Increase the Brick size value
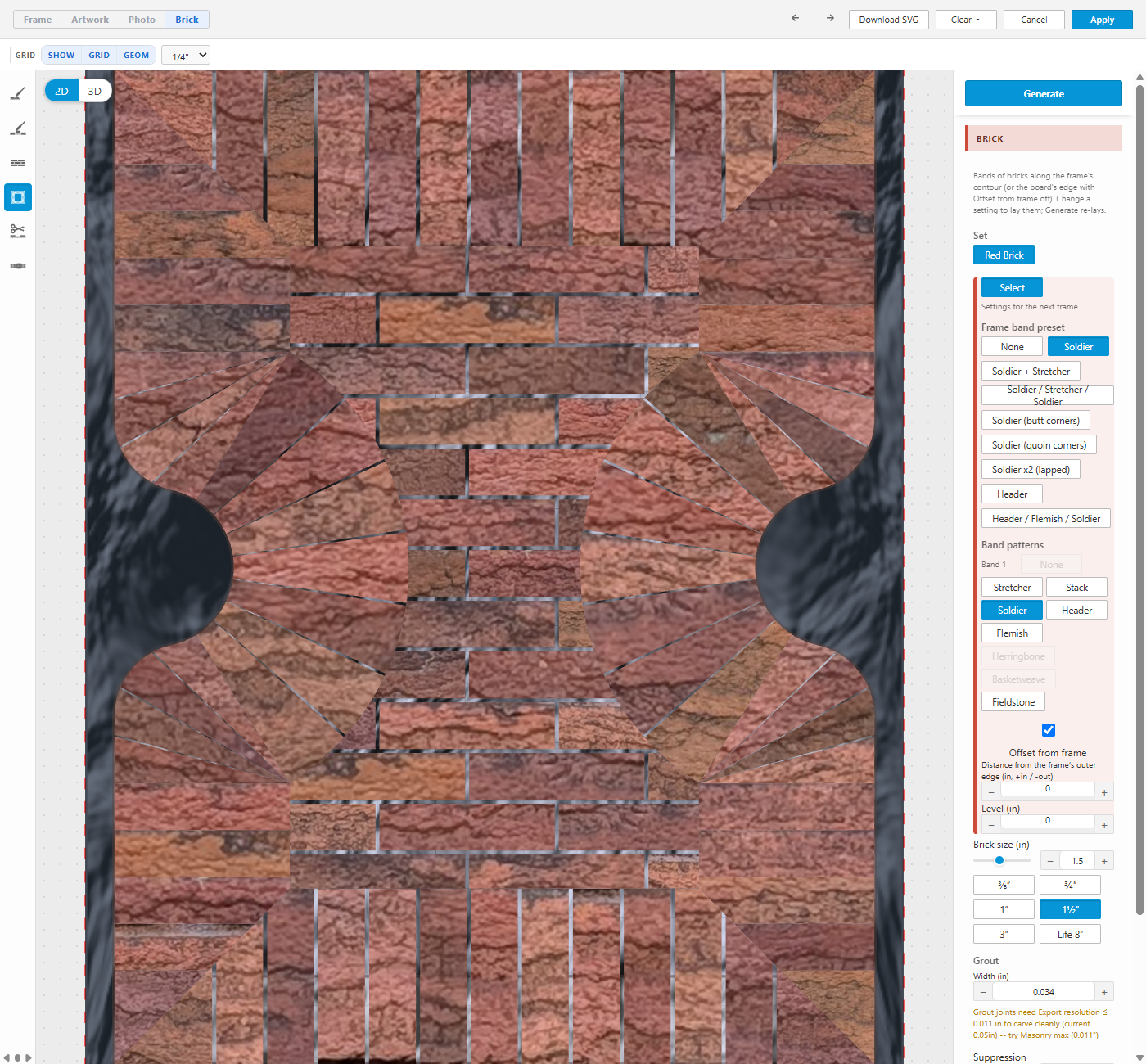Viewport: 1146px width, 1064px height. pyautogui.click(x=1104, y=861)
